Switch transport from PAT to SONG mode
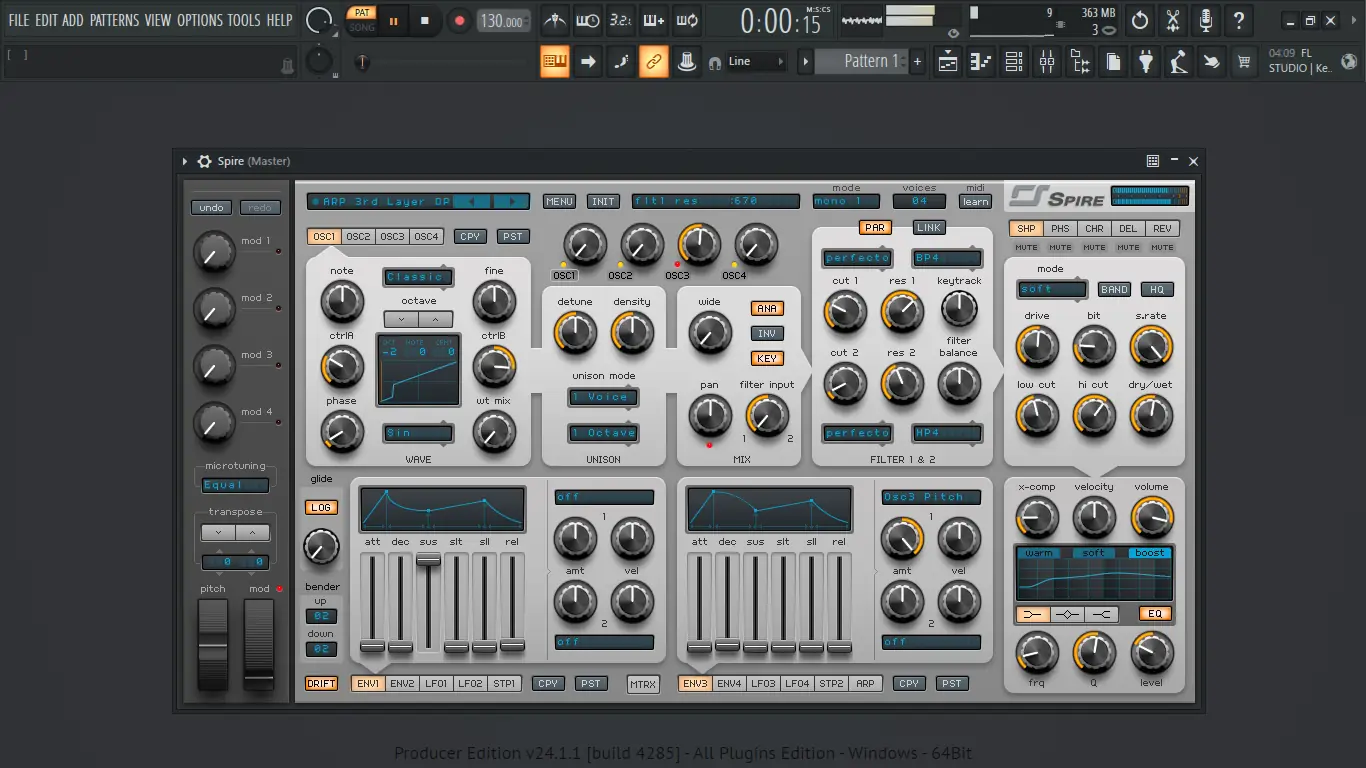 [361, 28]
